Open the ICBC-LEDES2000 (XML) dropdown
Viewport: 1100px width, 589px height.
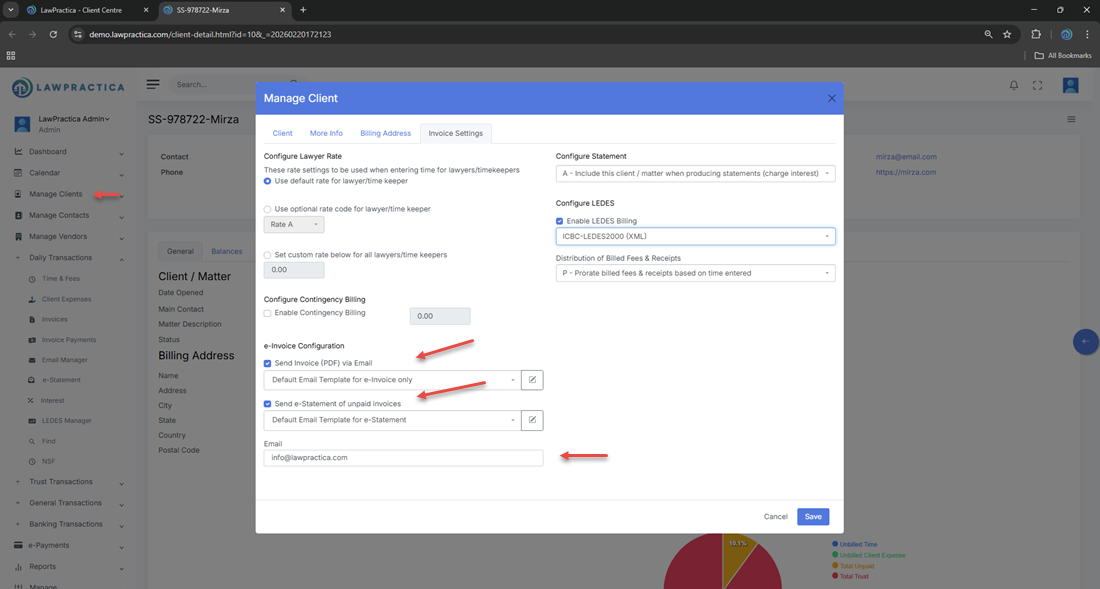695,237
